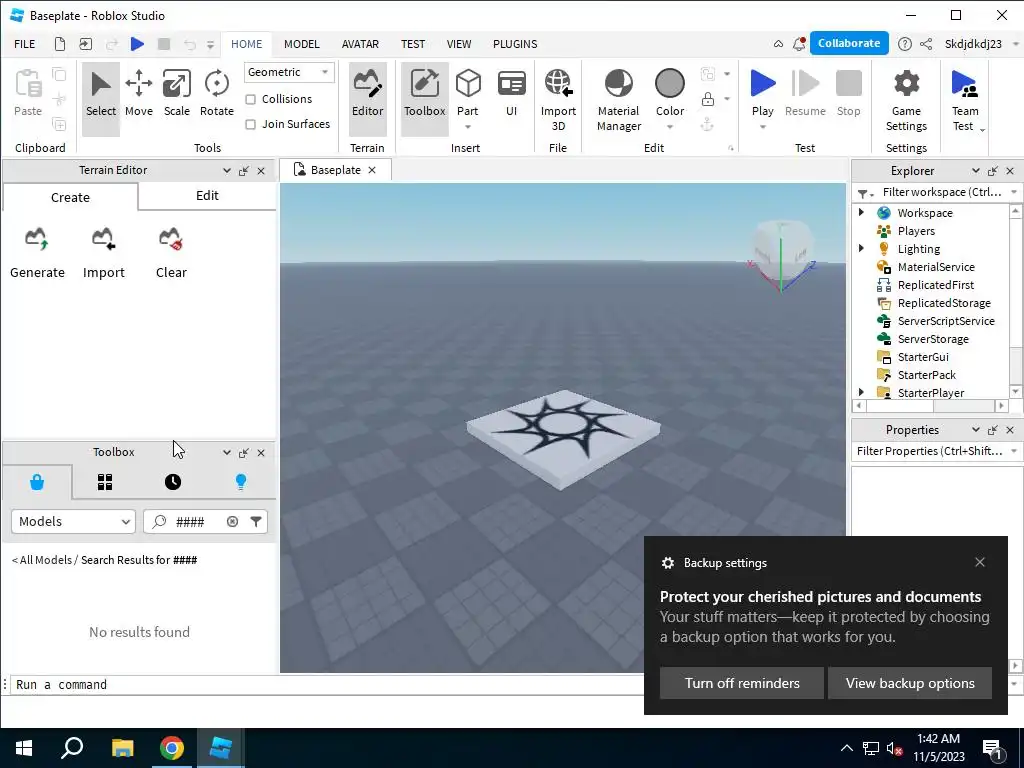Click the notifications bell icon
1024x768 pixels.
tap(799, 44)
